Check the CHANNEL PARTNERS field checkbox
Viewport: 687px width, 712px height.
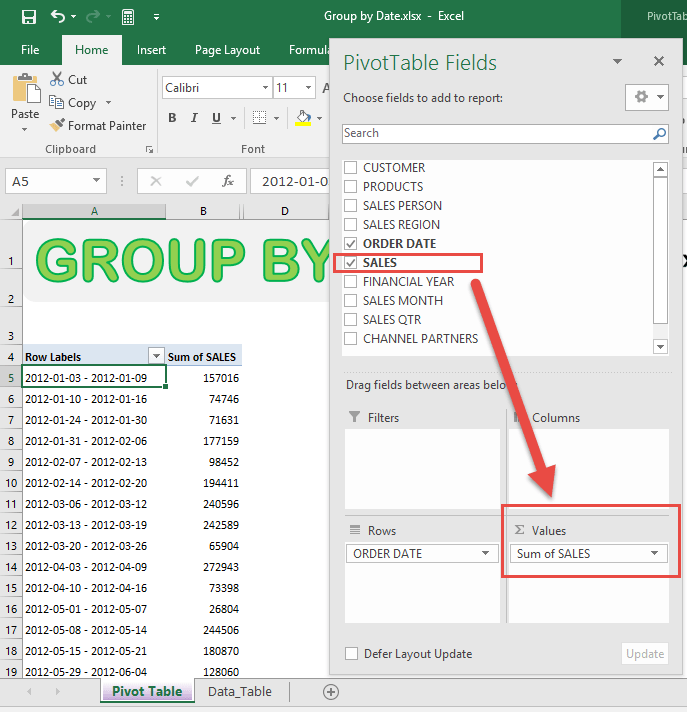(x=351, y=339)
